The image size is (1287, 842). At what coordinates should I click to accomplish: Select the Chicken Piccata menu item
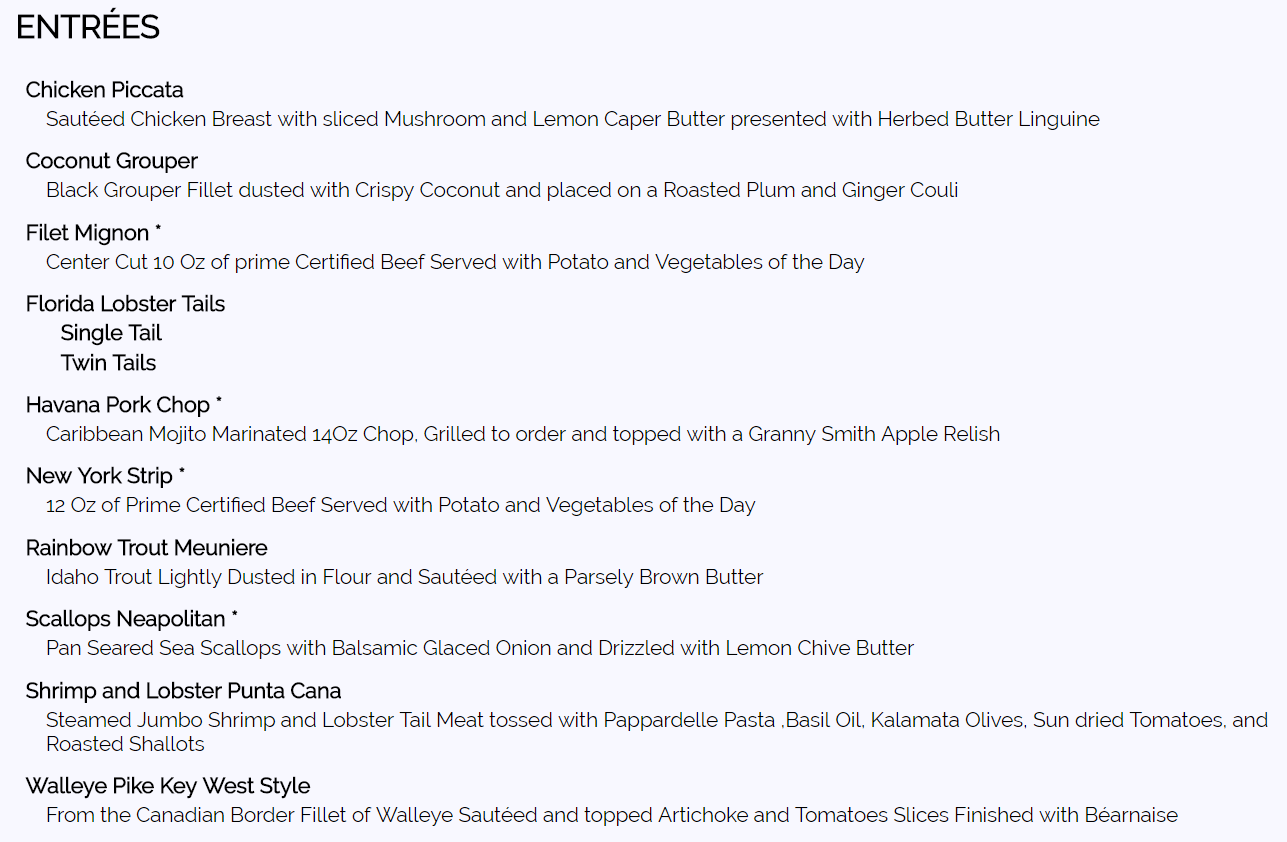pyautogui.click(x=105, y=90)
